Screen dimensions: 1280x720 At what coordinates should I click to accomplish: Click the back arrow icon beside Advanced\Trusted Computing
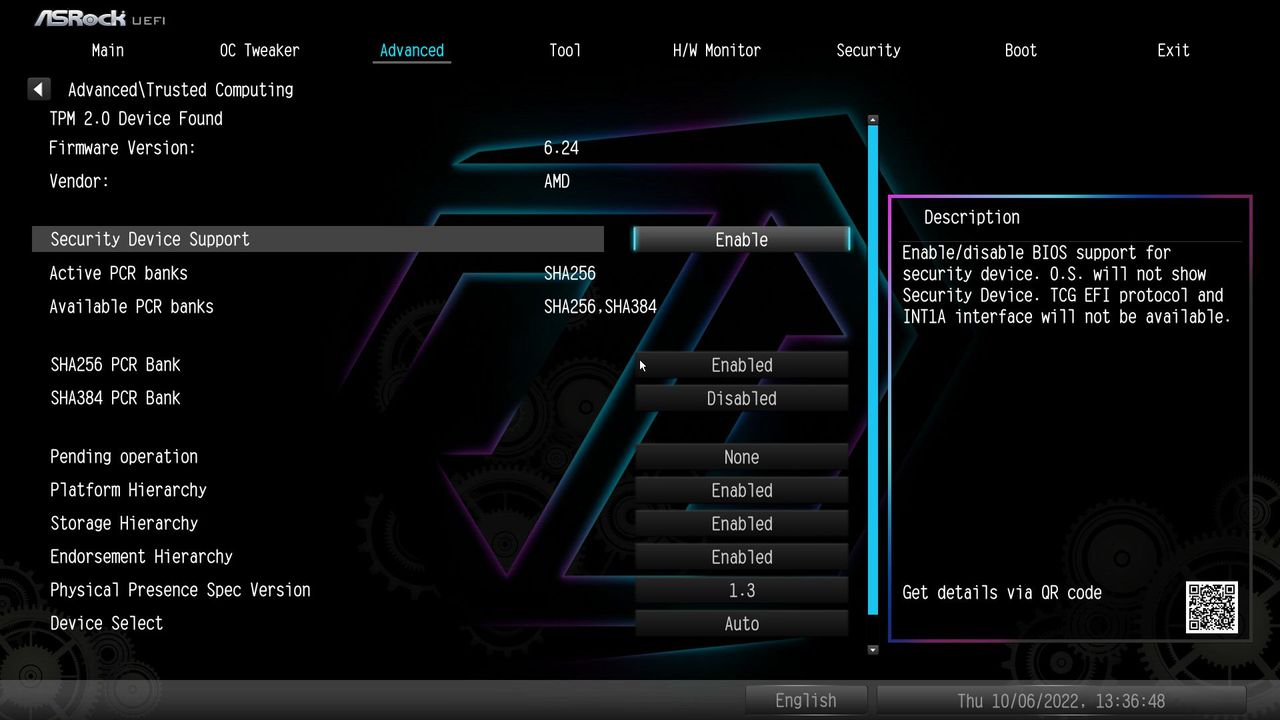point(39,89)
